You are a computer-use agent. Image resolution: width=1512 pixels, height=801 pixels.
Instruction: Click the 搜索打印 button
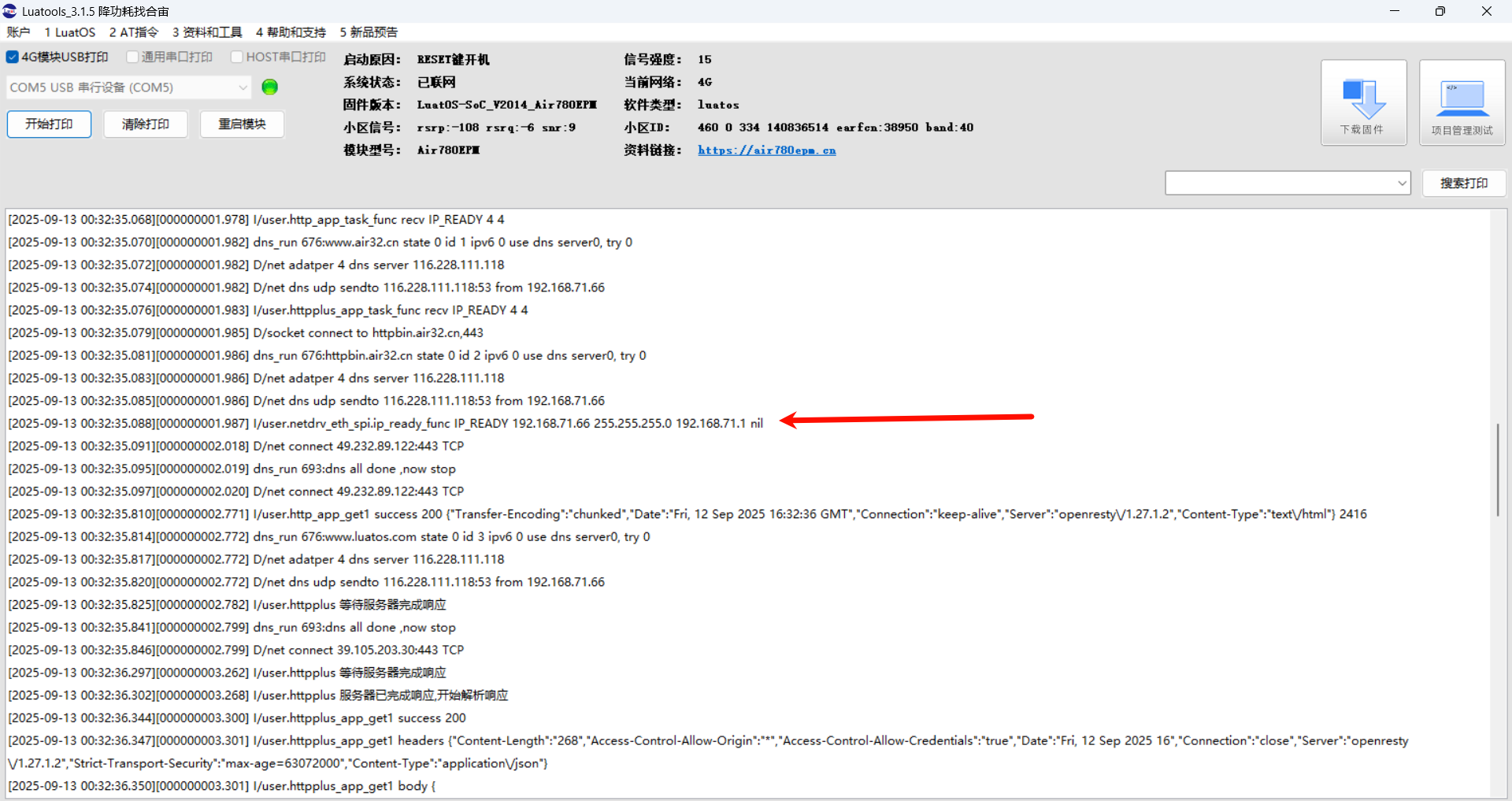(x=1464, y=184)
